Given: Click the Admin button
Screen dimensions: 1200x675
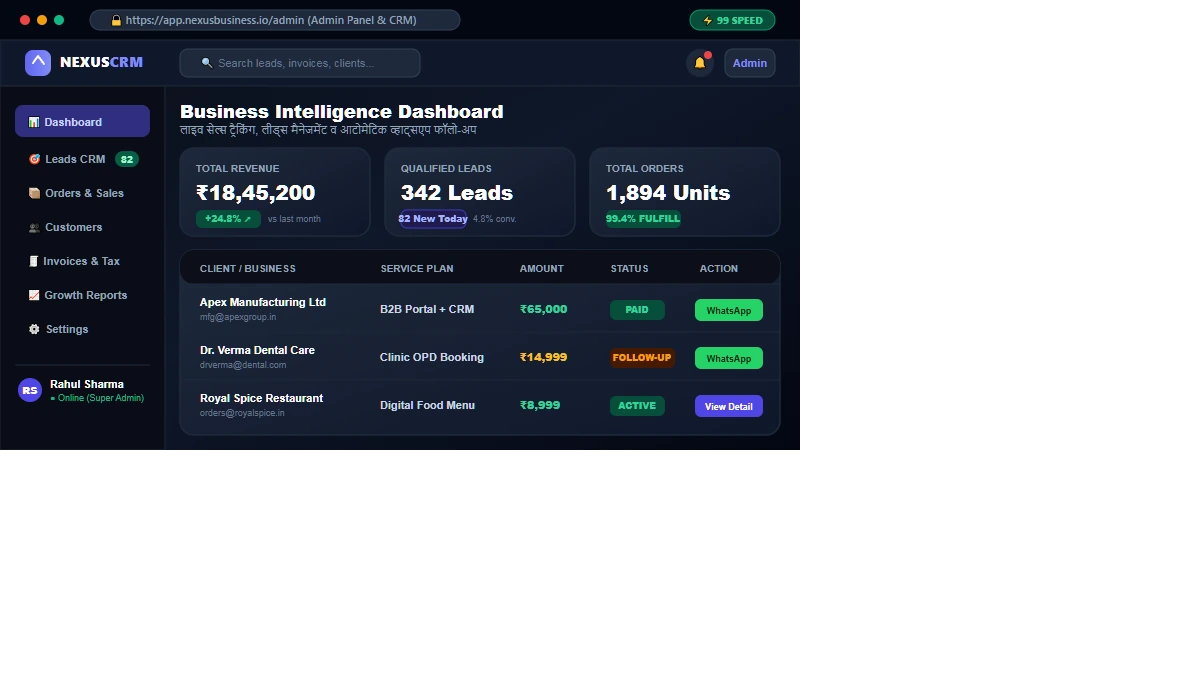Looking at the screenshot, I should click(750, 63).
